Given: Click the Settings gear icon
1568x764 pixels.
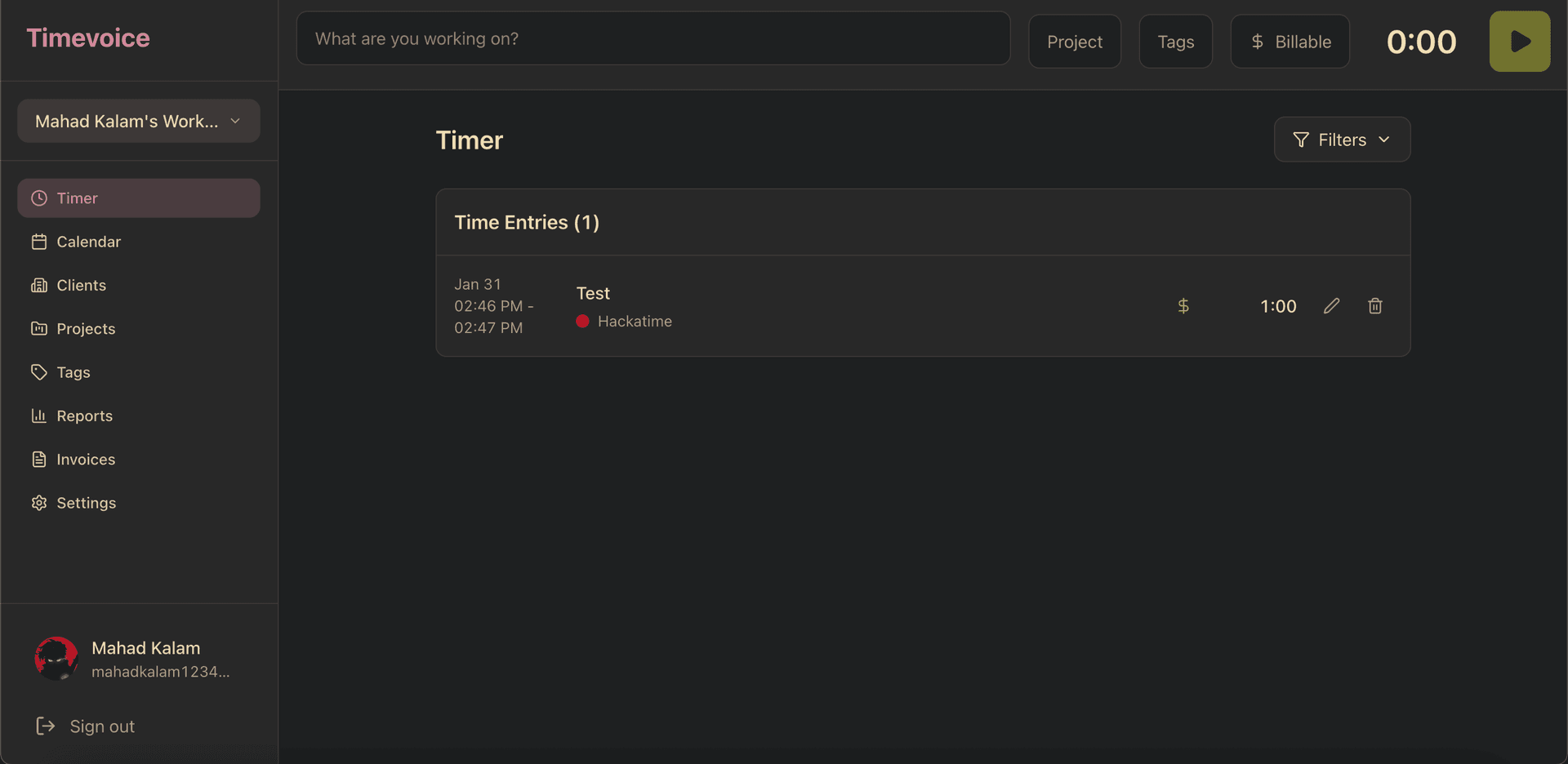Looking at the screenshot, I should point(39,503).
